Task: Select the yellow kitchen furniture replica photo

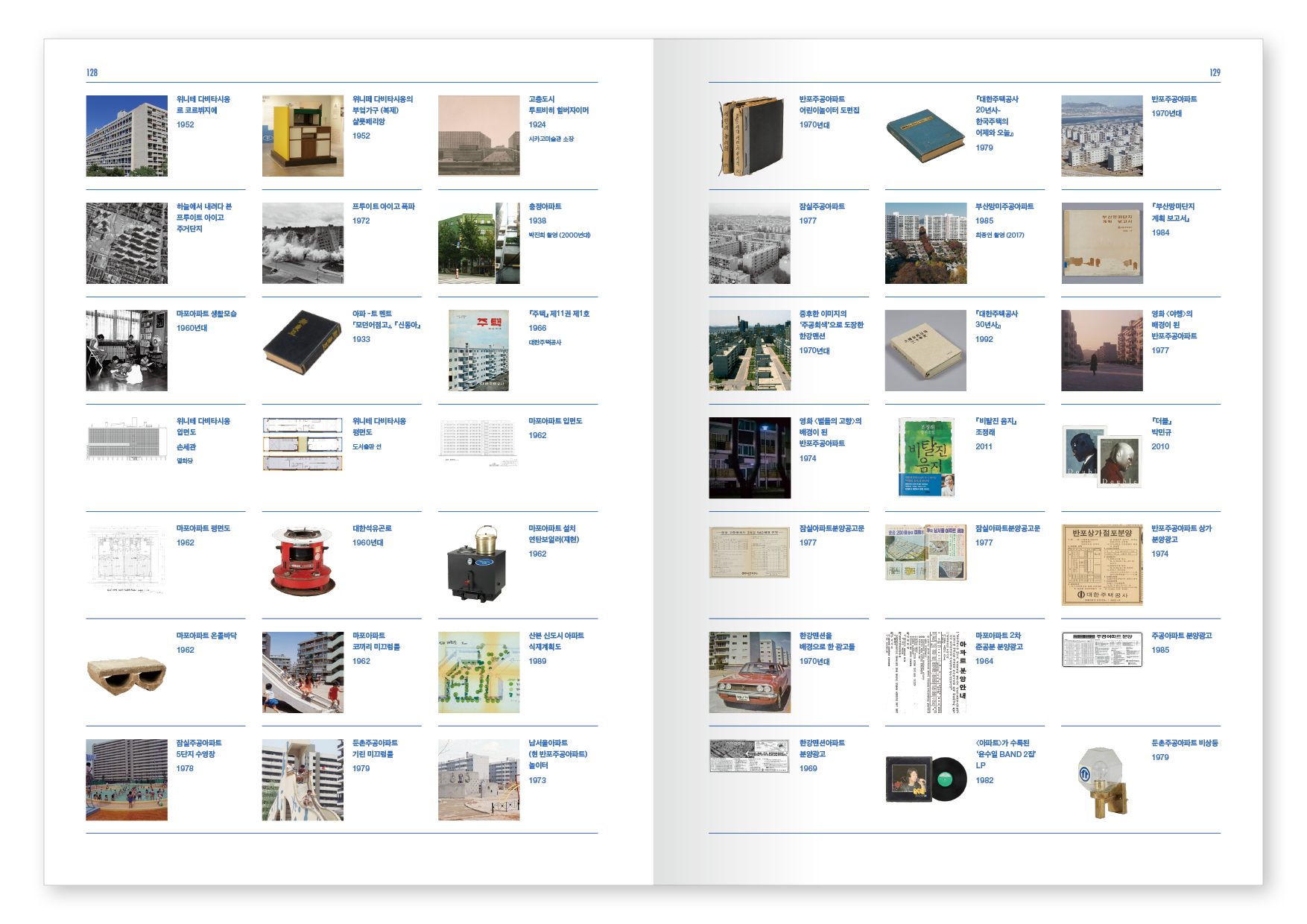Action: 303,136
